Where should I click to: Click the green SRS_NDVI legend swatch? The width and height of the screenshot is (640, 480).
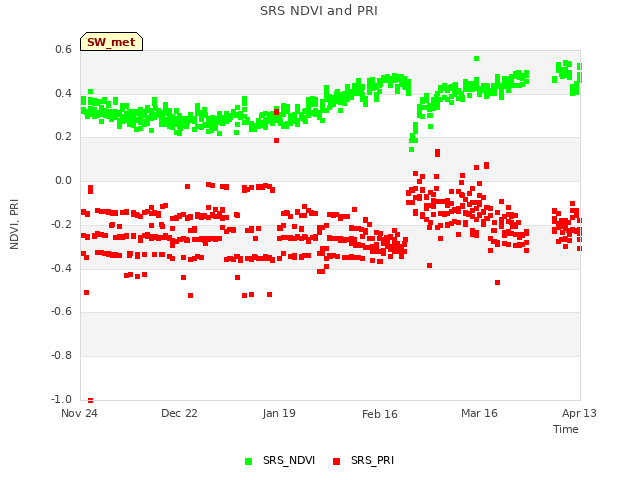click(x=248, y=461)
